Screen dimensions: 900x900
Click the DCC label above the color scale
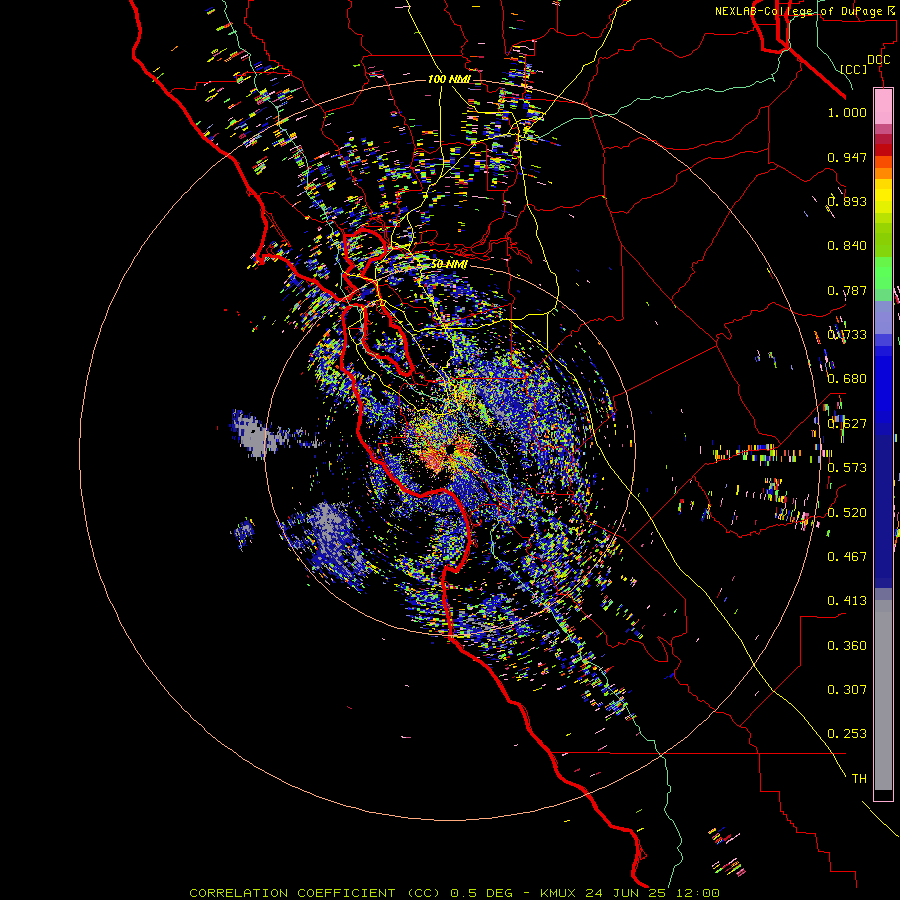(x=878, y=60)
